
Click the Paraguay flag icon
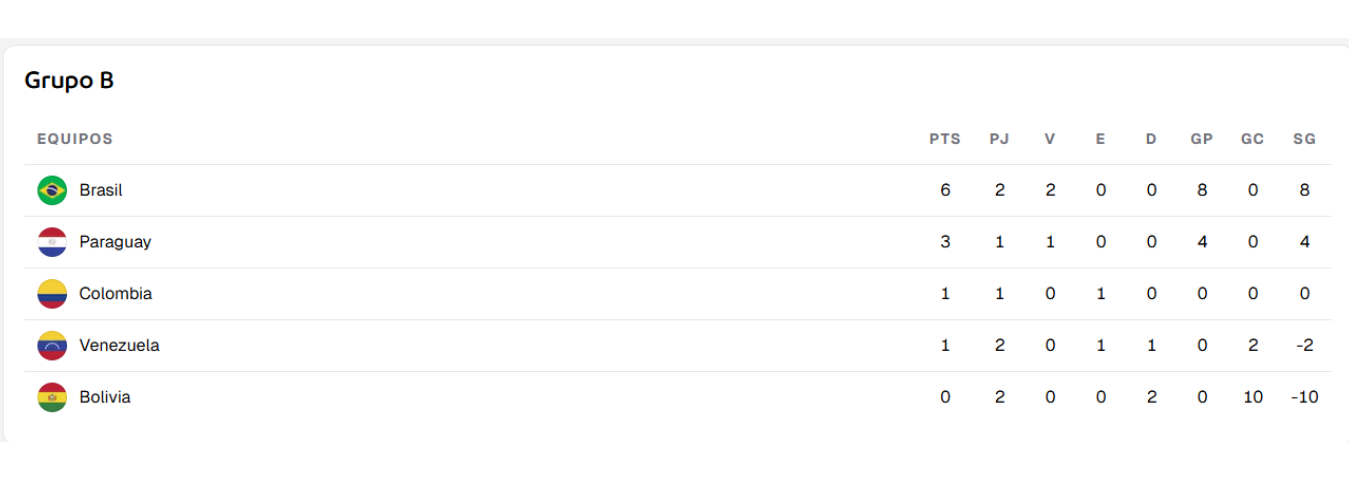pyautogui.click(x=52, y=242)
